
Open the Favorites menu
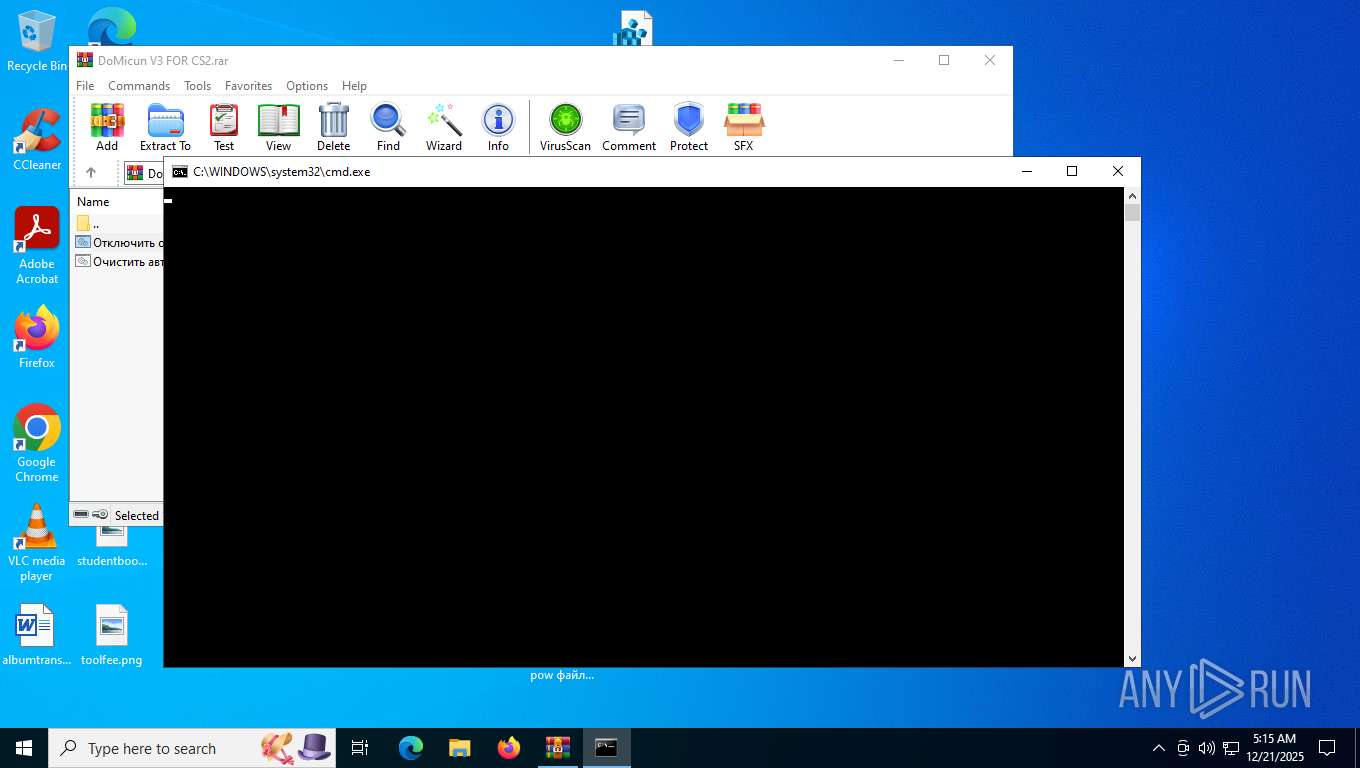click(248, 86)
